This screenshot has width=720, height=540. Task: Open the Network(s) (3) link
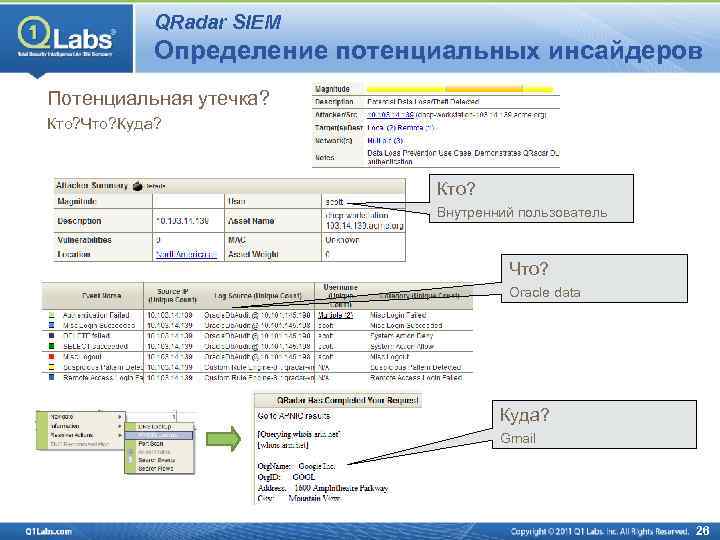tap(385, 141)
